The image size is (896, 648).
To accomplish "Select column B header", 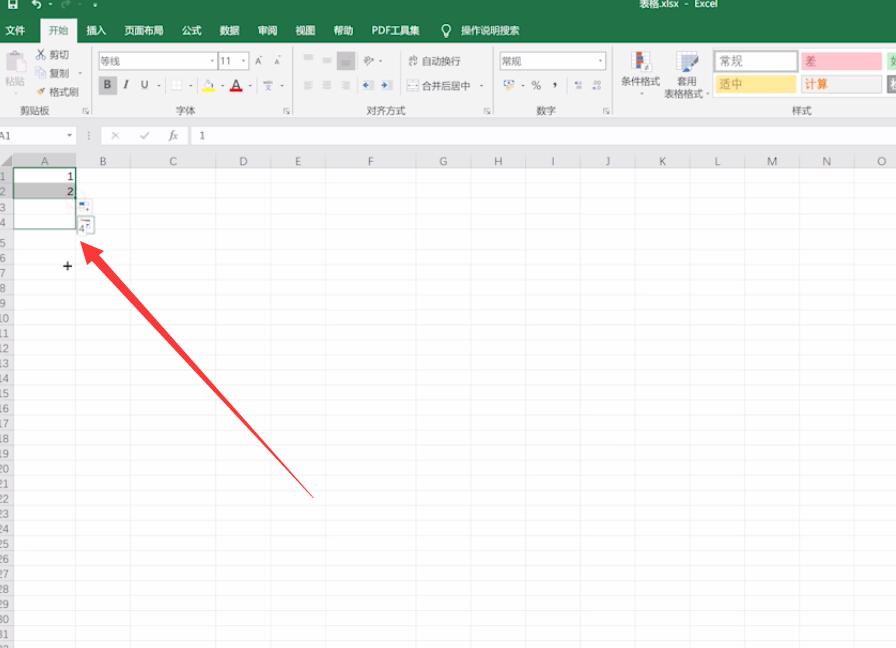I will pos(103,161).
